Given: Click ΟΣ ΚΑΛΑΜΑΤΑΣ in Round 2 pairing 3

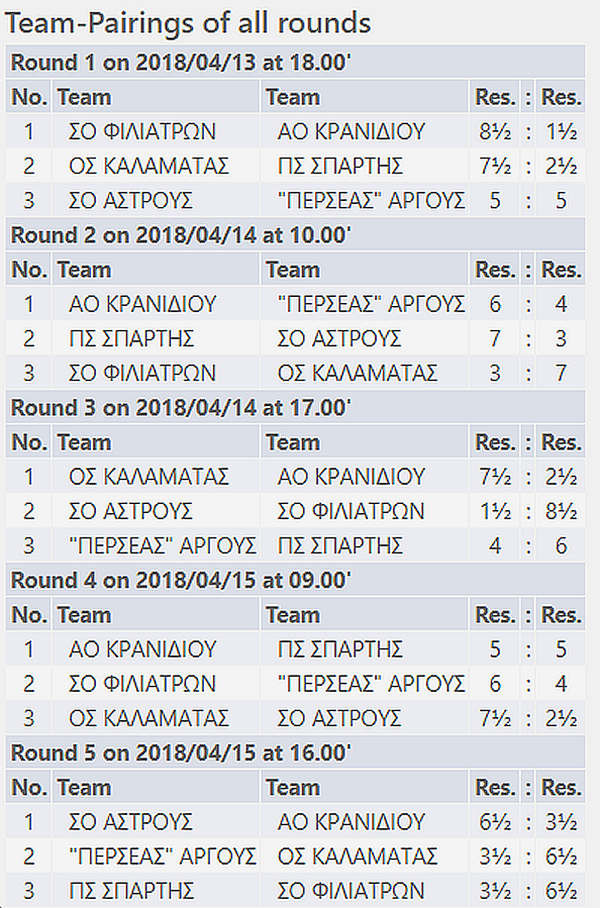Looking at the screenshot, I should [357, 373].
